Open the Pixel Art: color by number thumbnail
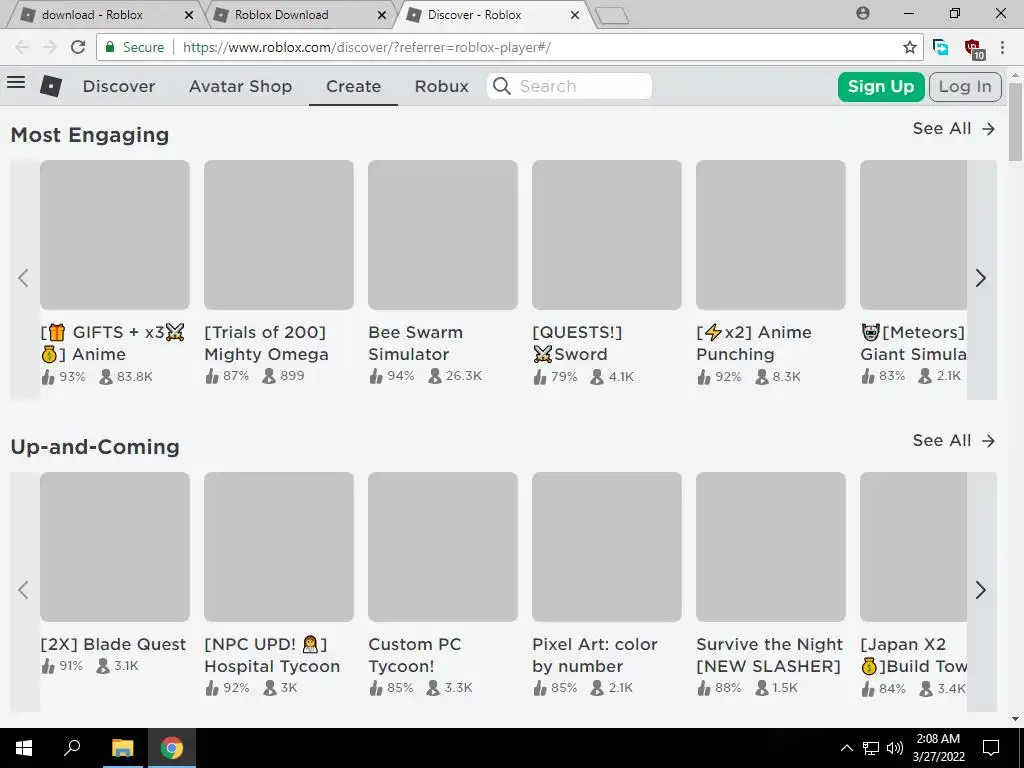Image resolution: width=1024 pixels, height=768 pixels. coord(607,547)
